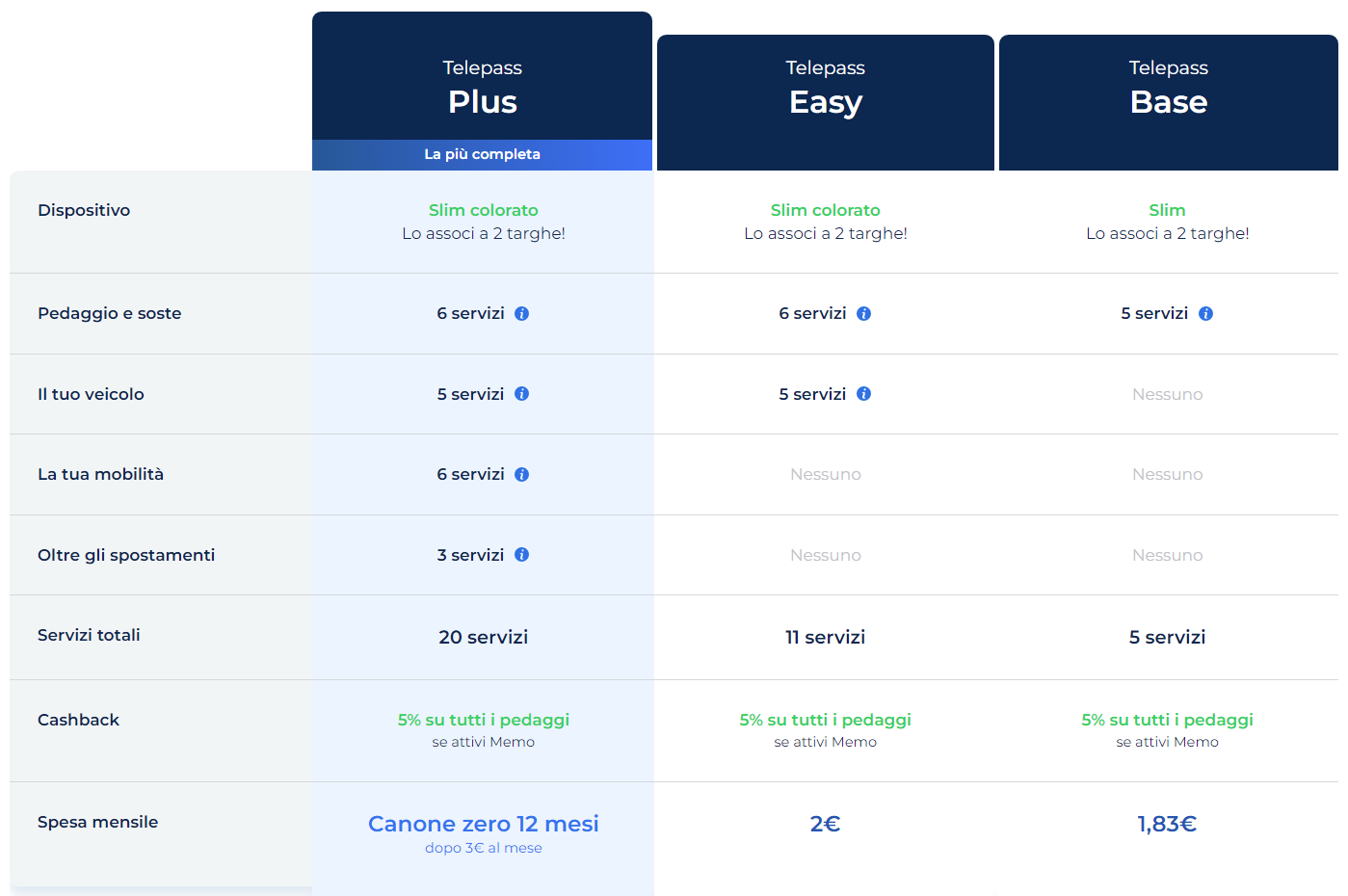Click "Slim" device in the Base column

point(1167,210)
